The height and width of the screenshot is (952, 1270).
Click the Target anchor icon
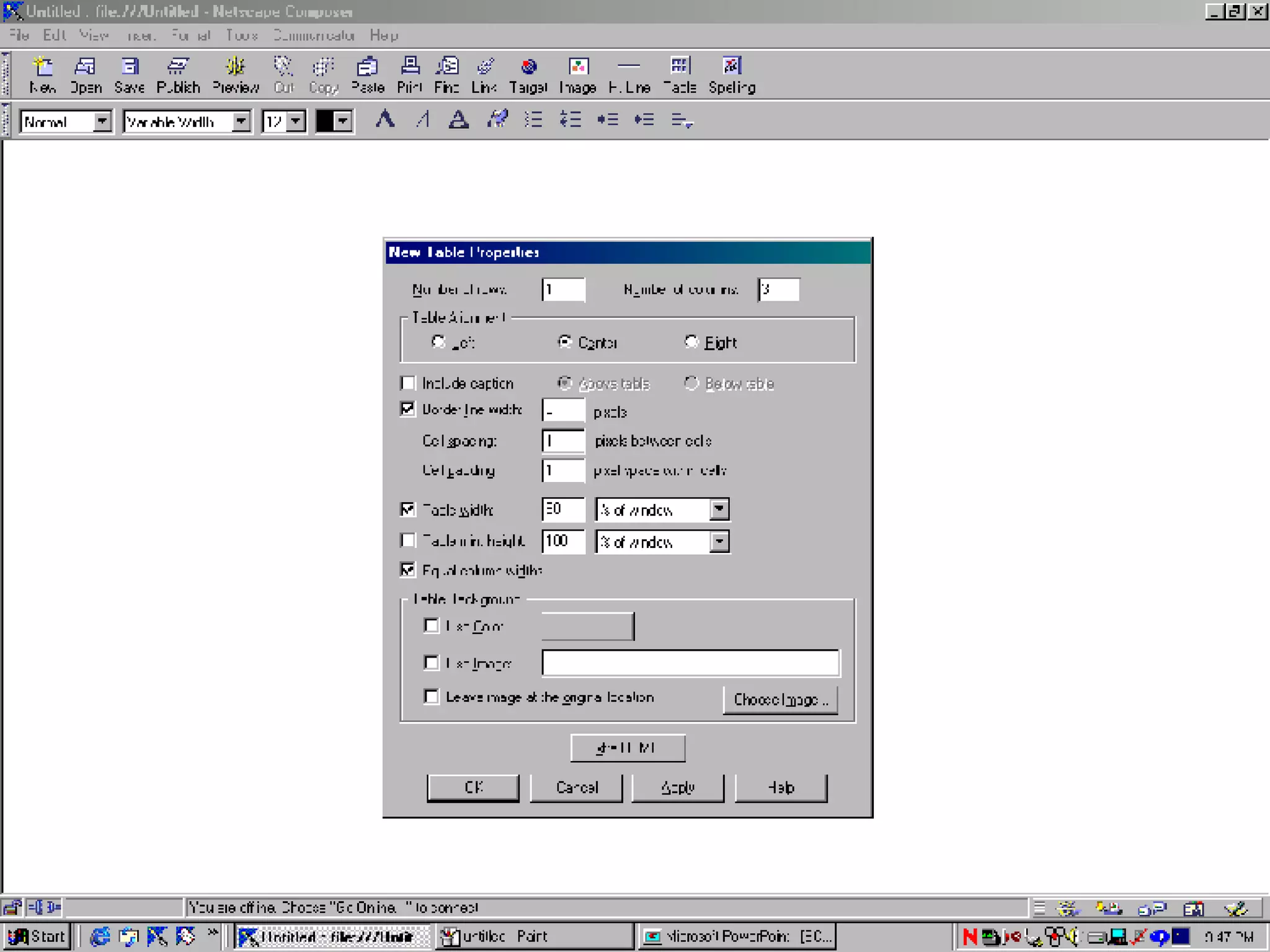[x=528, y=74]
